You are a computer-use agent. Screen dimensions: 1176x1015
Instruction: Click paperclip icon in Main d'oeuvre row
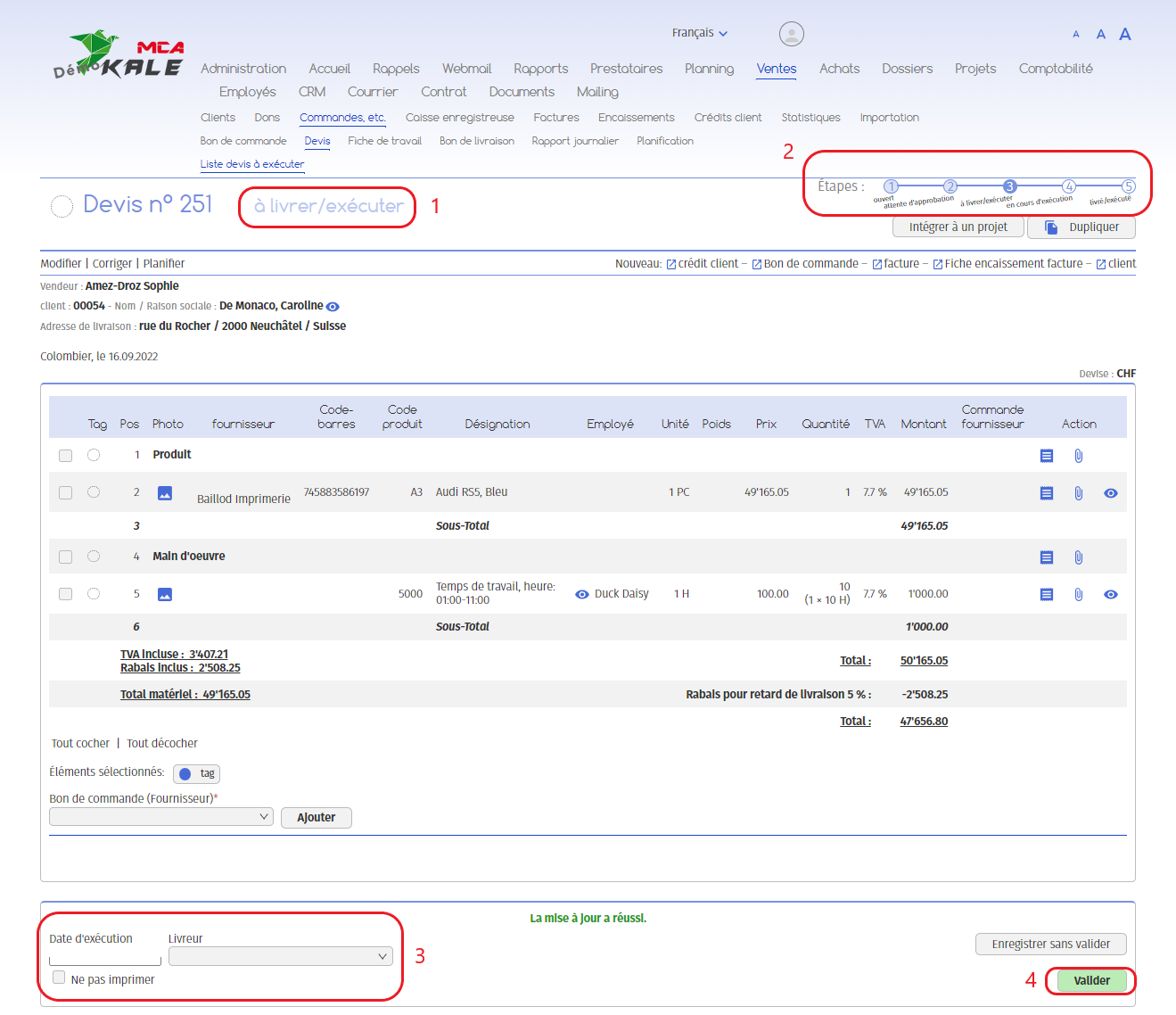[x=1078, y=557]
